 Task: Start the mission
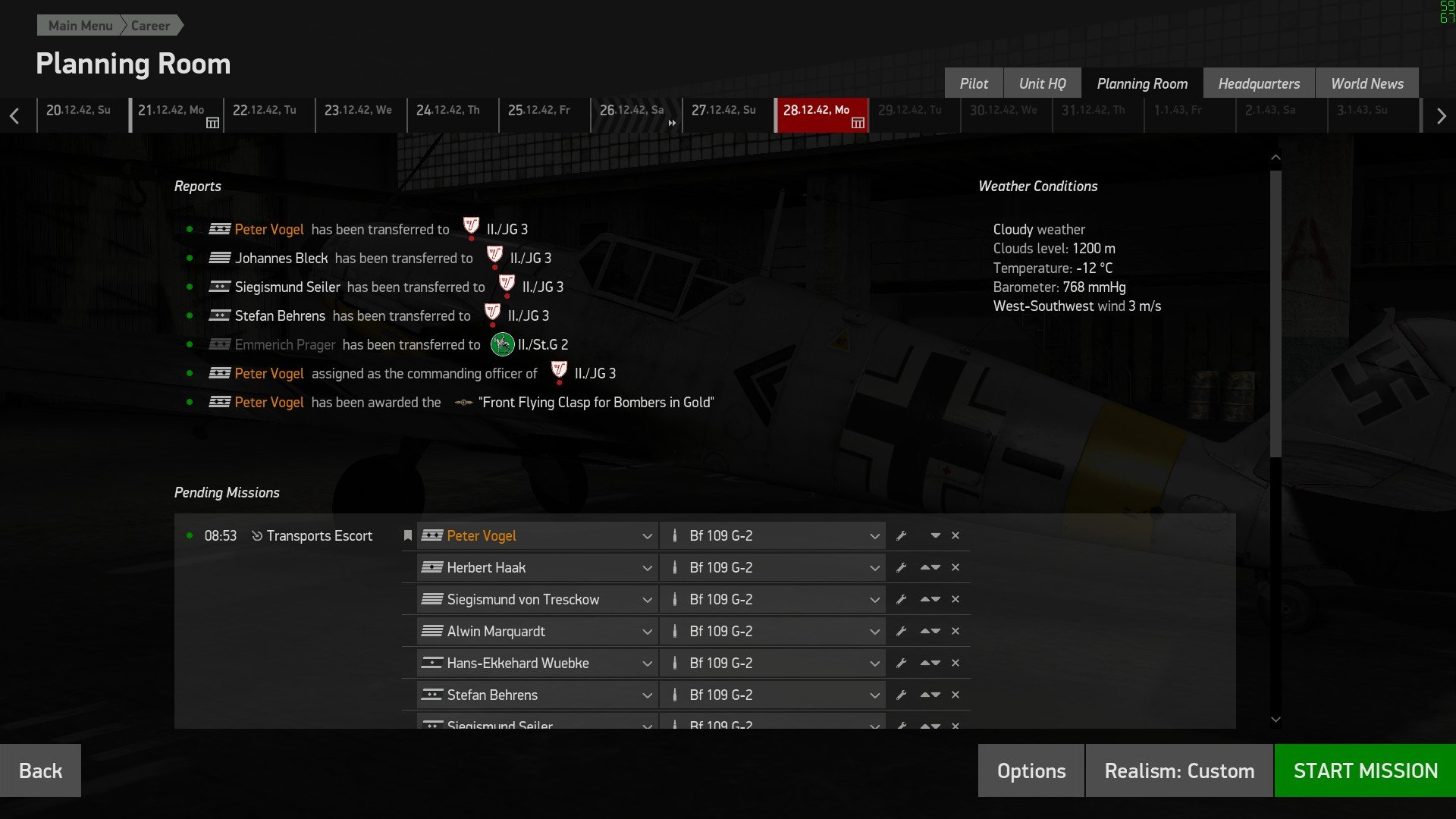click(1365, 770)
